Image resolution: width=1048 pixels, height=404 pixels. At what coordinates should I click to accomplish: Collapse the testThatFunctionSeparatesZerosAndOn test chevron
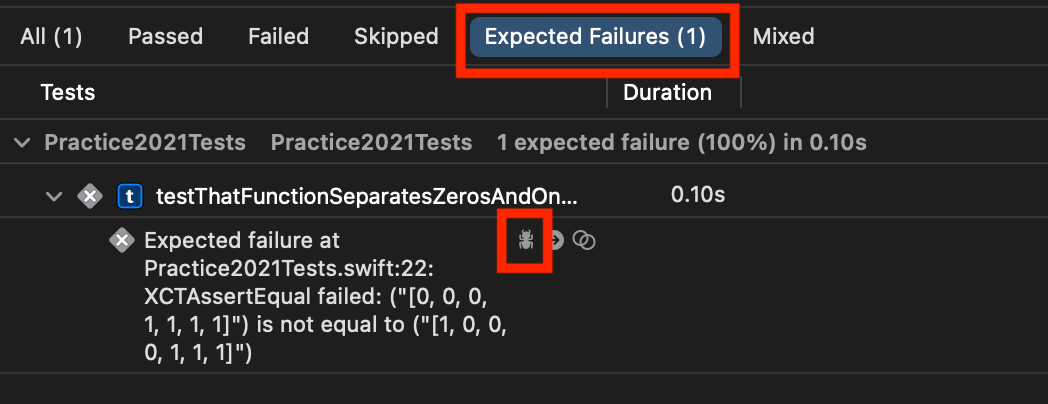[x=53, y=196]
